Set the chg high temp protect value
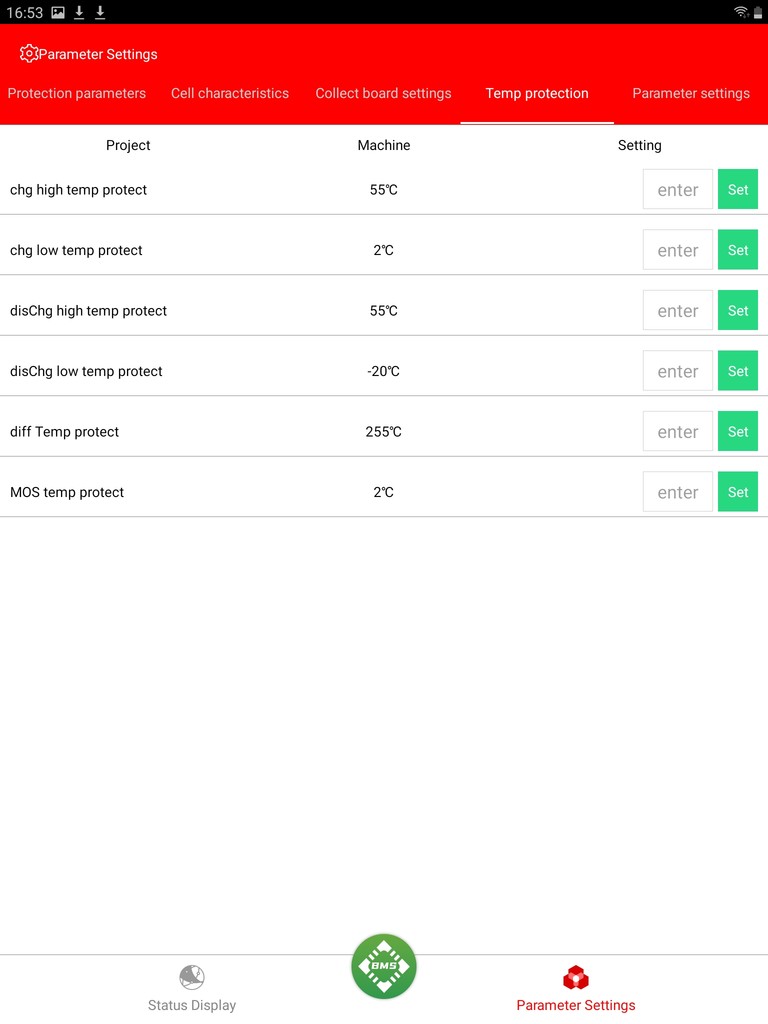This screenshot has width=768, height=1024. (x=738, y=189)
